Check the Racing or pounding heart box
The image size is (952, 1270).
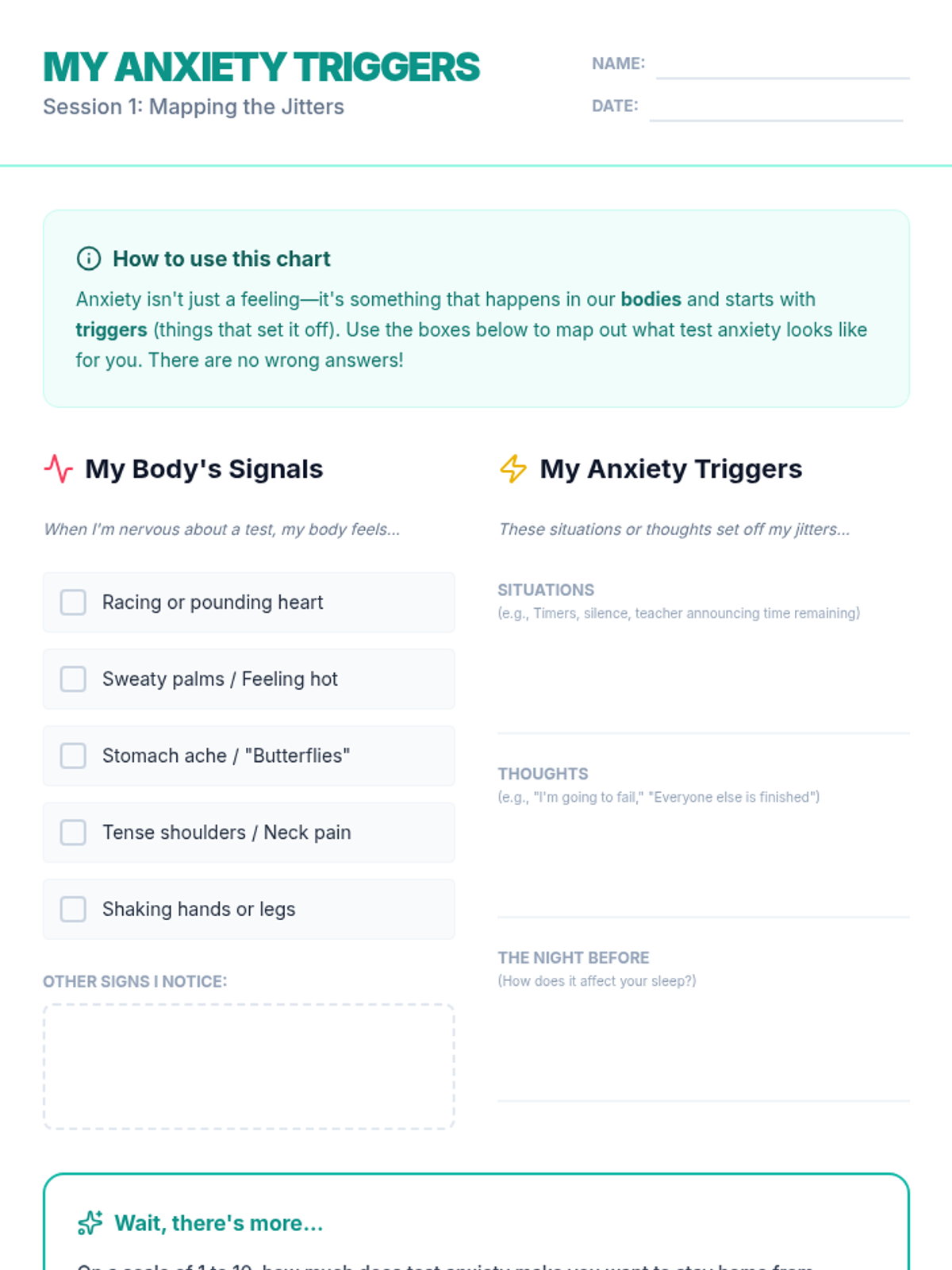73,602
